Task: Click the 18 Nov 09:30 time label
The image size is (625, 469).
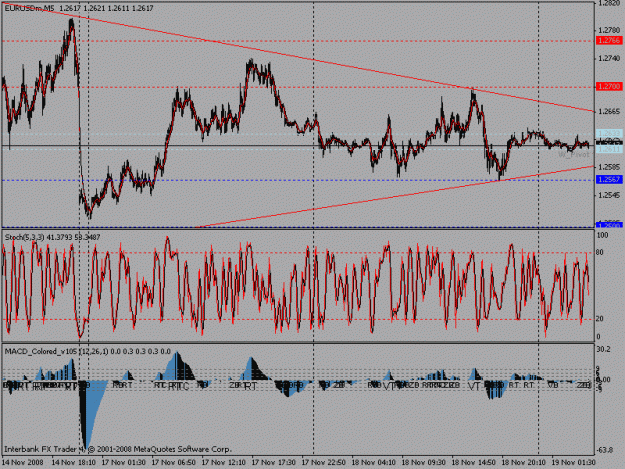Action: pos(424,463)
